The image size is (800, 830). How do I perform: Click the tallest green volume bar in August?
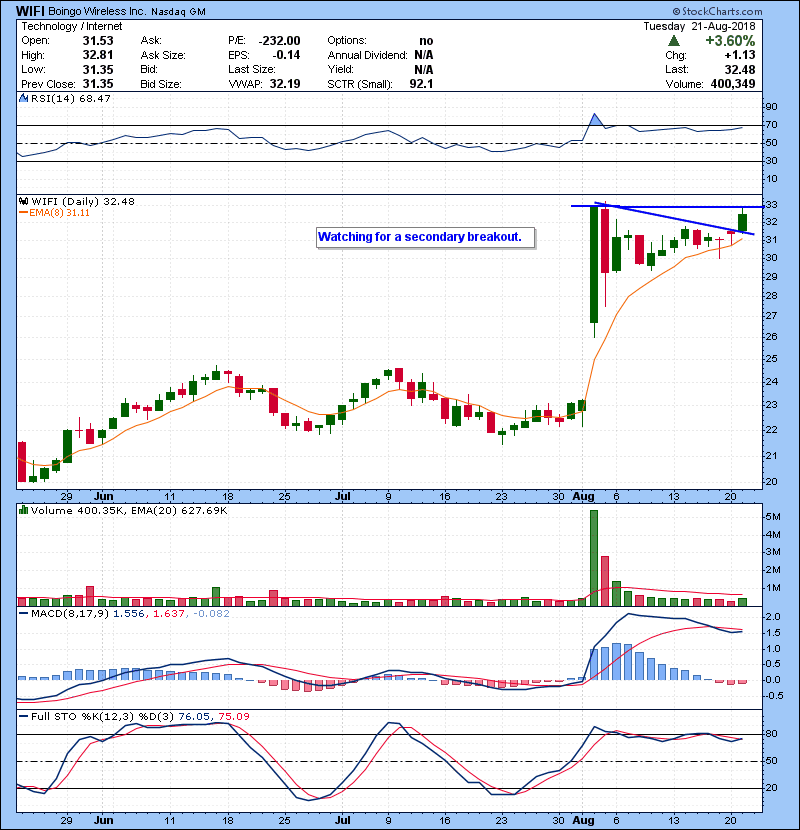pos(594,558)
